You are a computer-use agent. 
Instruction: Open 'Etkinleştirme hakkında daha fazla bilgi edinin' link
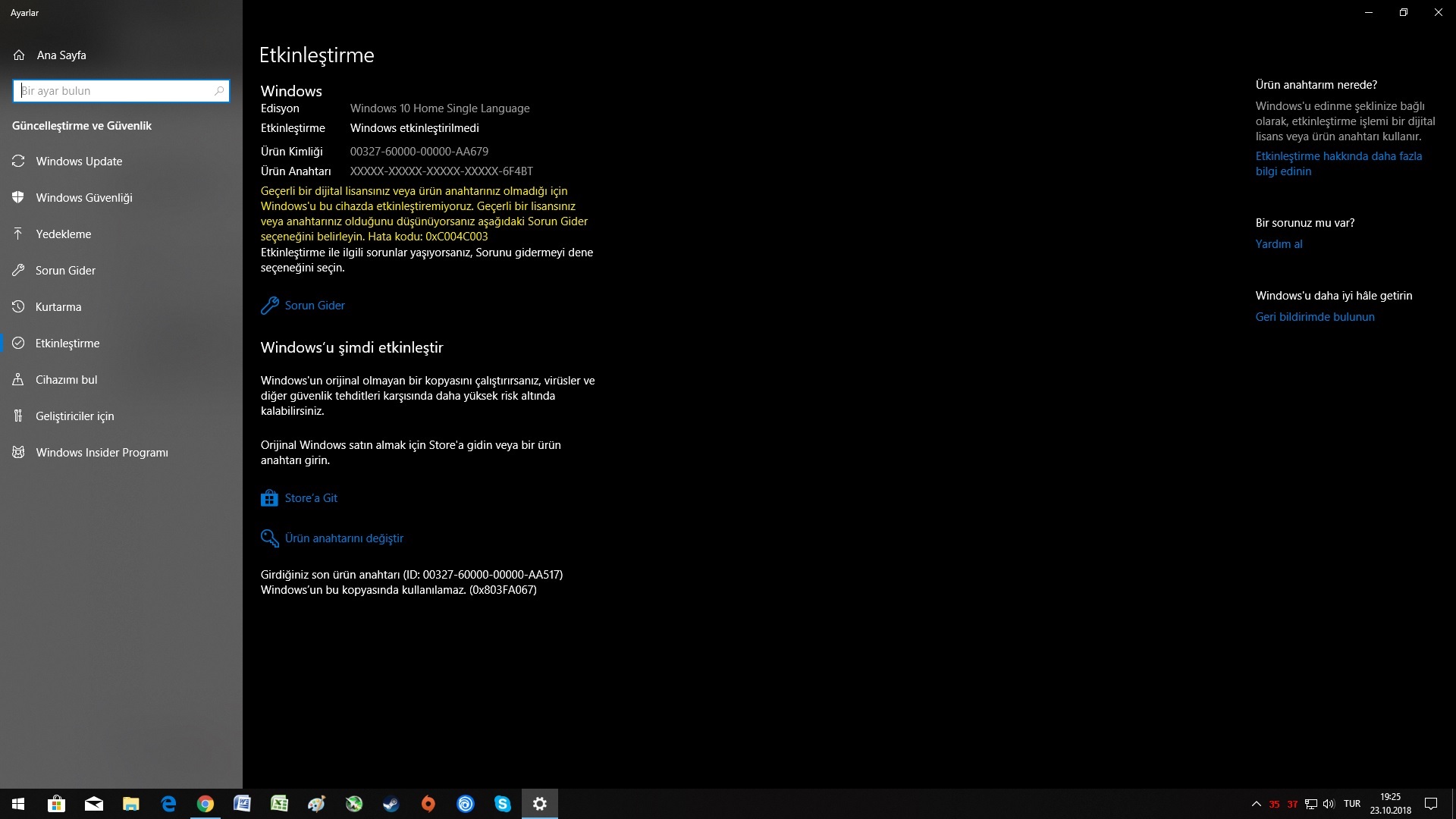(x=1338, y=164)
